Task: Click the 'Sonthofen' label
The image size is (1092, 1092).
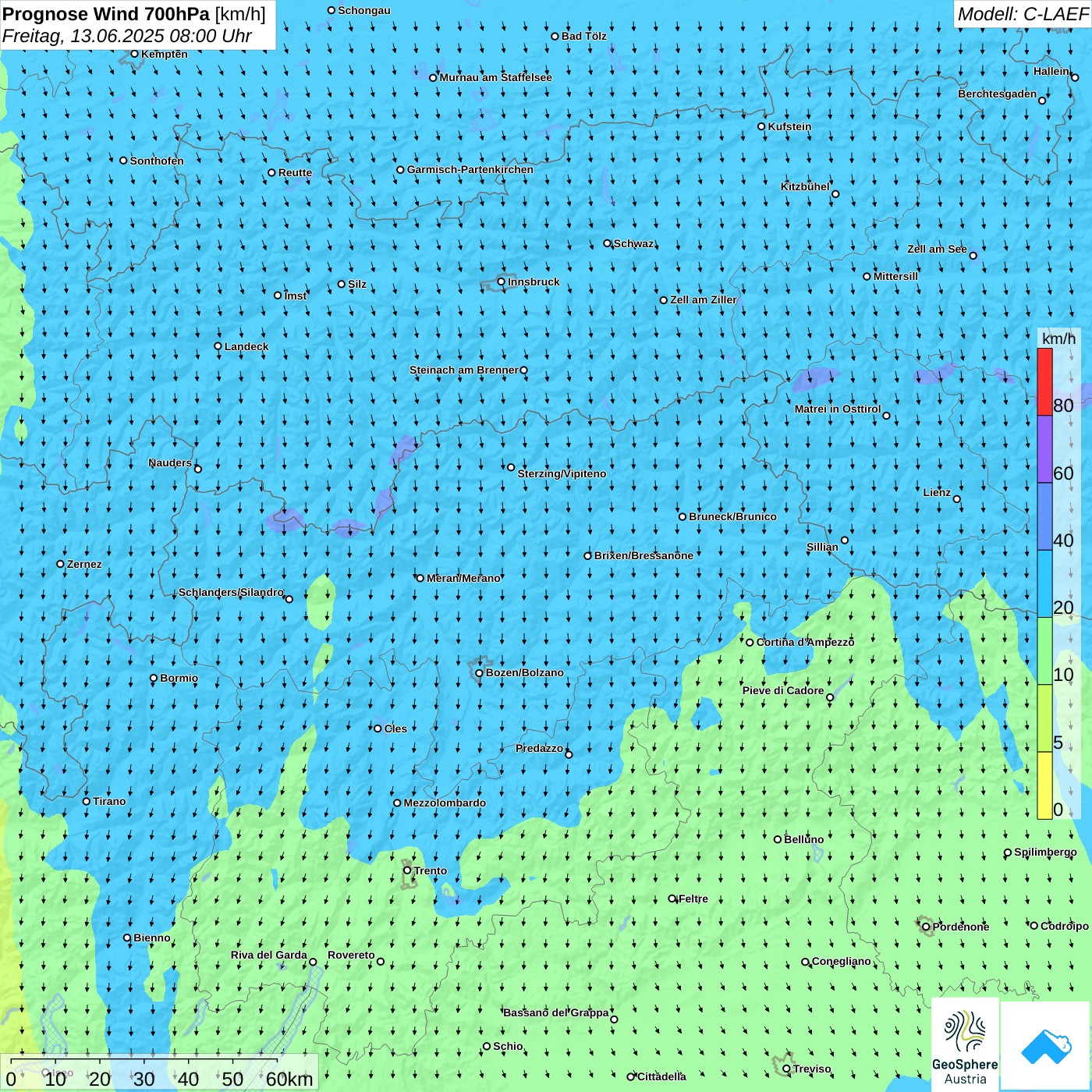Action: [157, 161]
